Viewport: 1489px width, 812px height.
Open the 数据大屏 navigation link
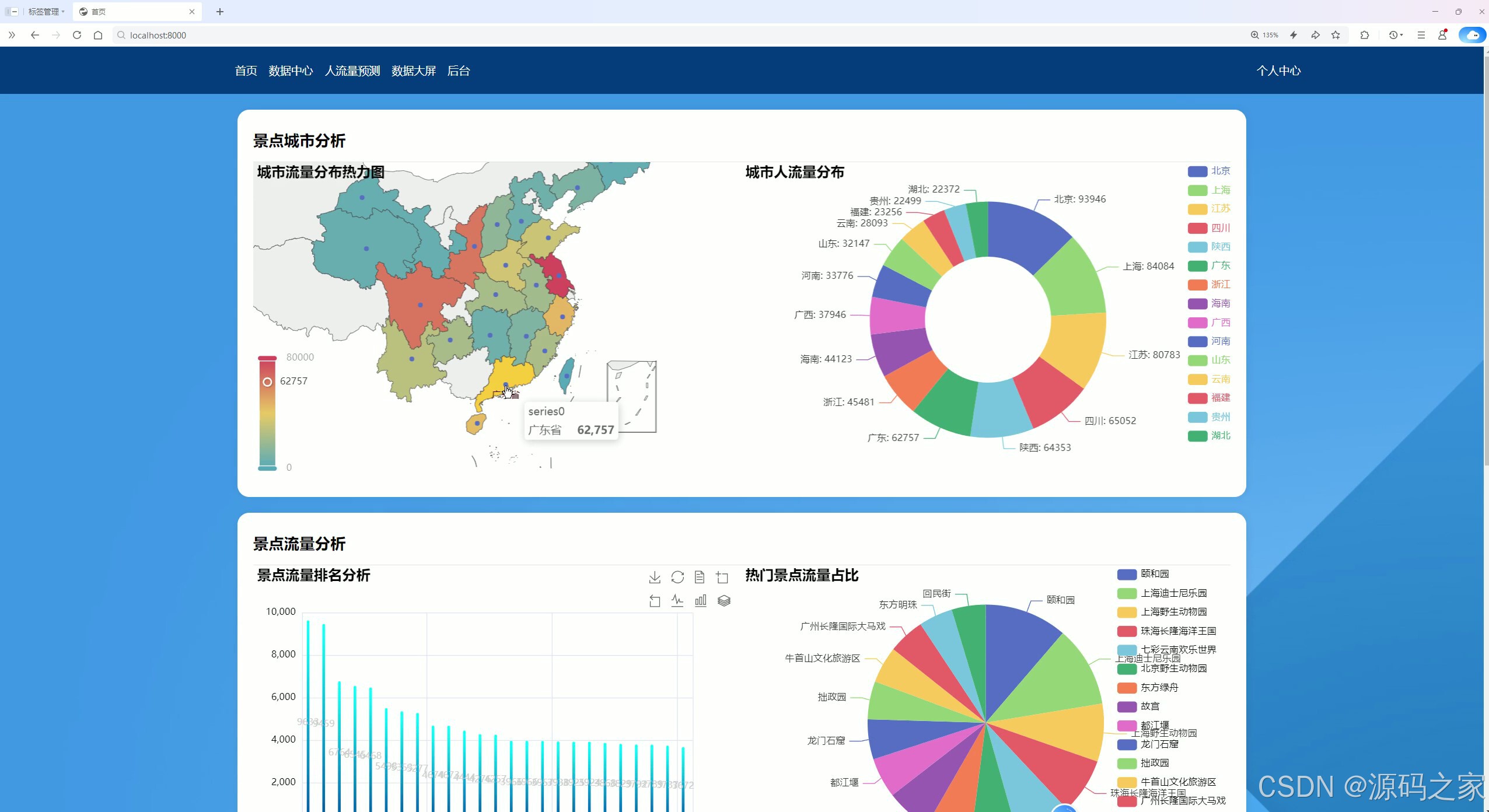414,71
